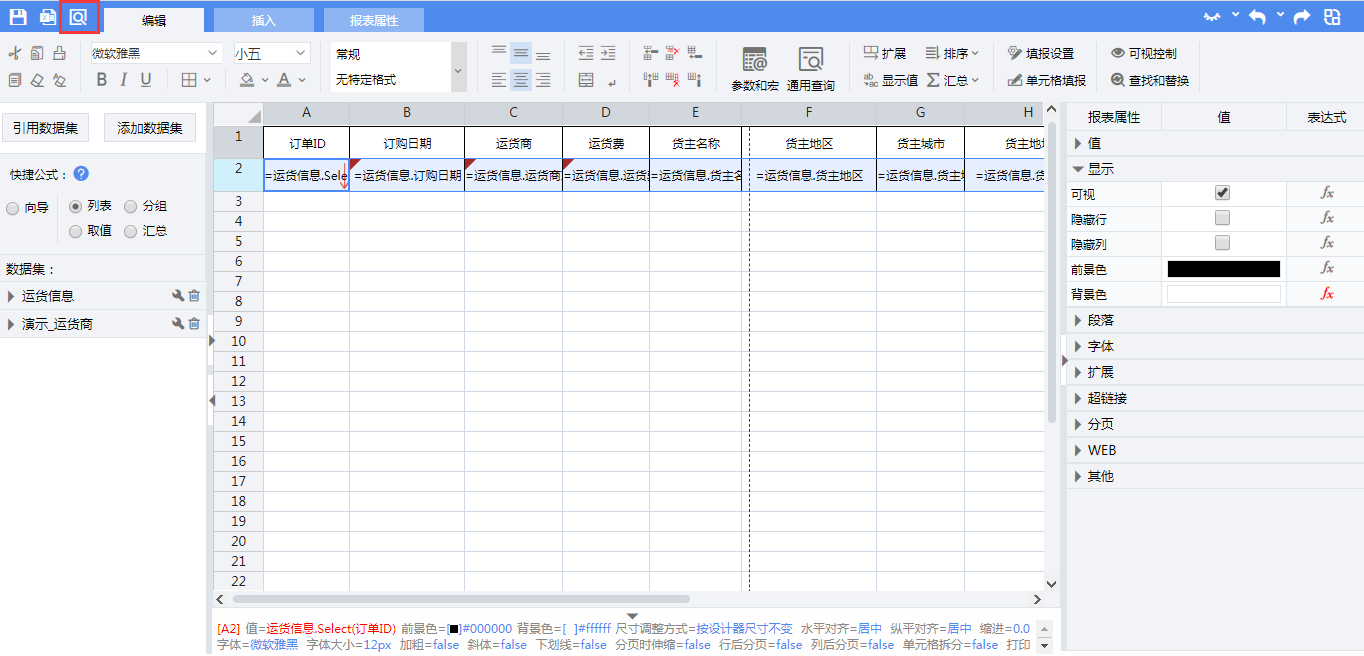
Task: Enable the 隐藏行 hide row checkbox
Action: (x=1222, y=218)
